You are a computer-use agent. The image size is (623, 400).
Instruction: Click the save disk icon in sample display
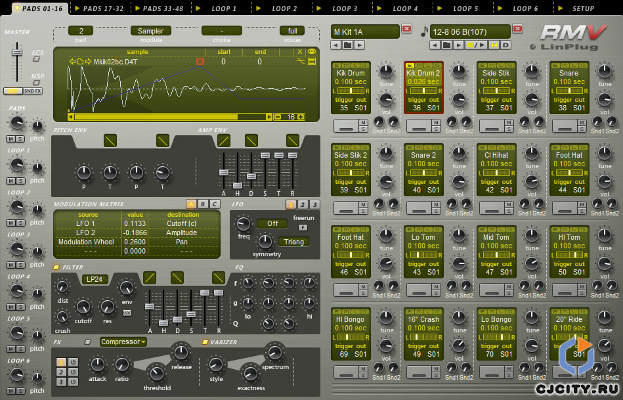[312, 62]
